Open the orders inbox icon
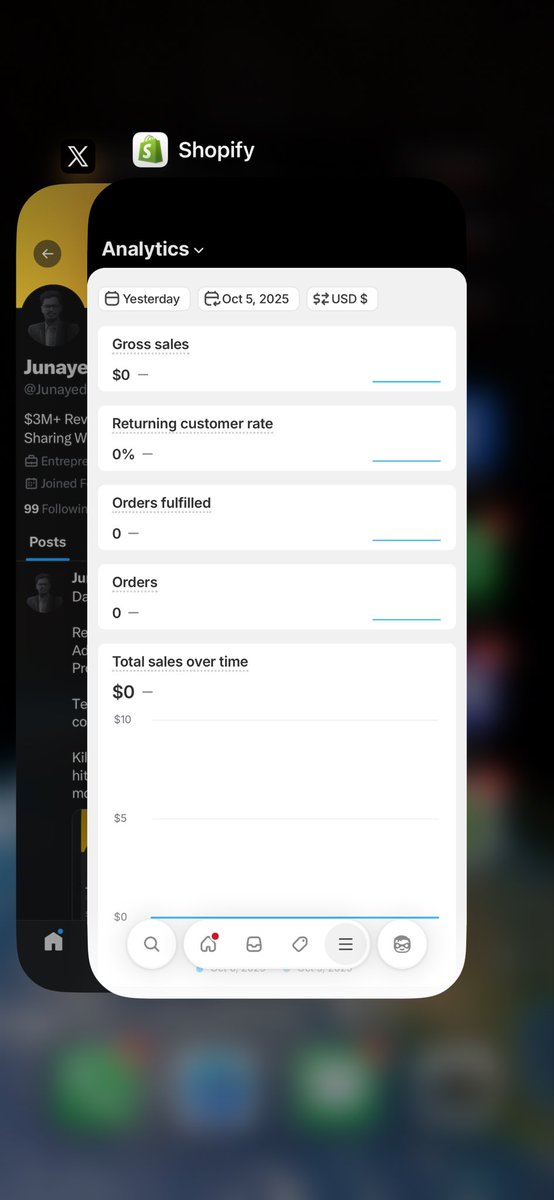Image resolution: width=554 pixels, height=1200 pixels. (254, 944)
